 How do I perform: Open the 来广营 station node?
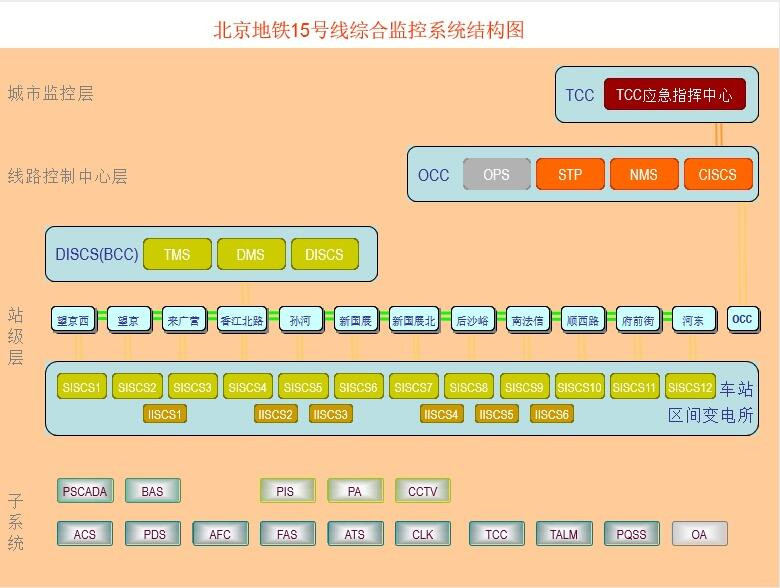point(184,320)
